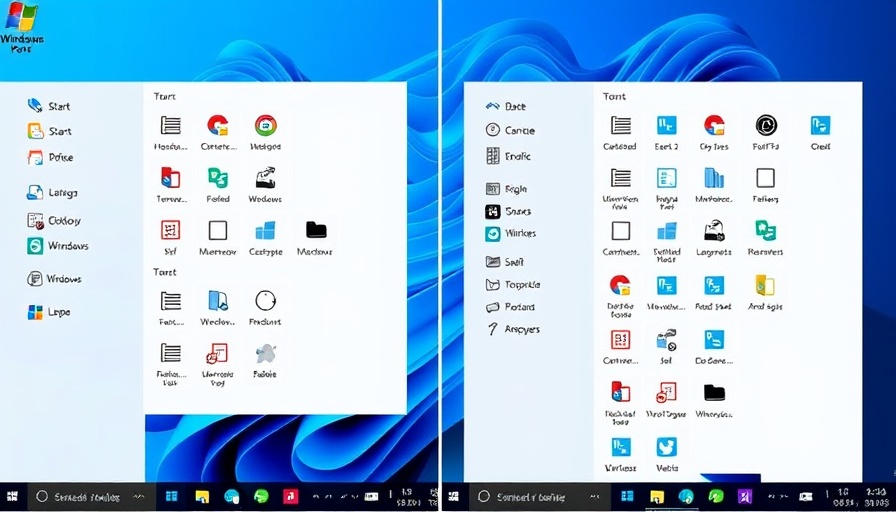This screenshot has height=512, width=896.
Task: Open the blue buildings 'Martoiree' tile in right menu
Action: [714, 185]
